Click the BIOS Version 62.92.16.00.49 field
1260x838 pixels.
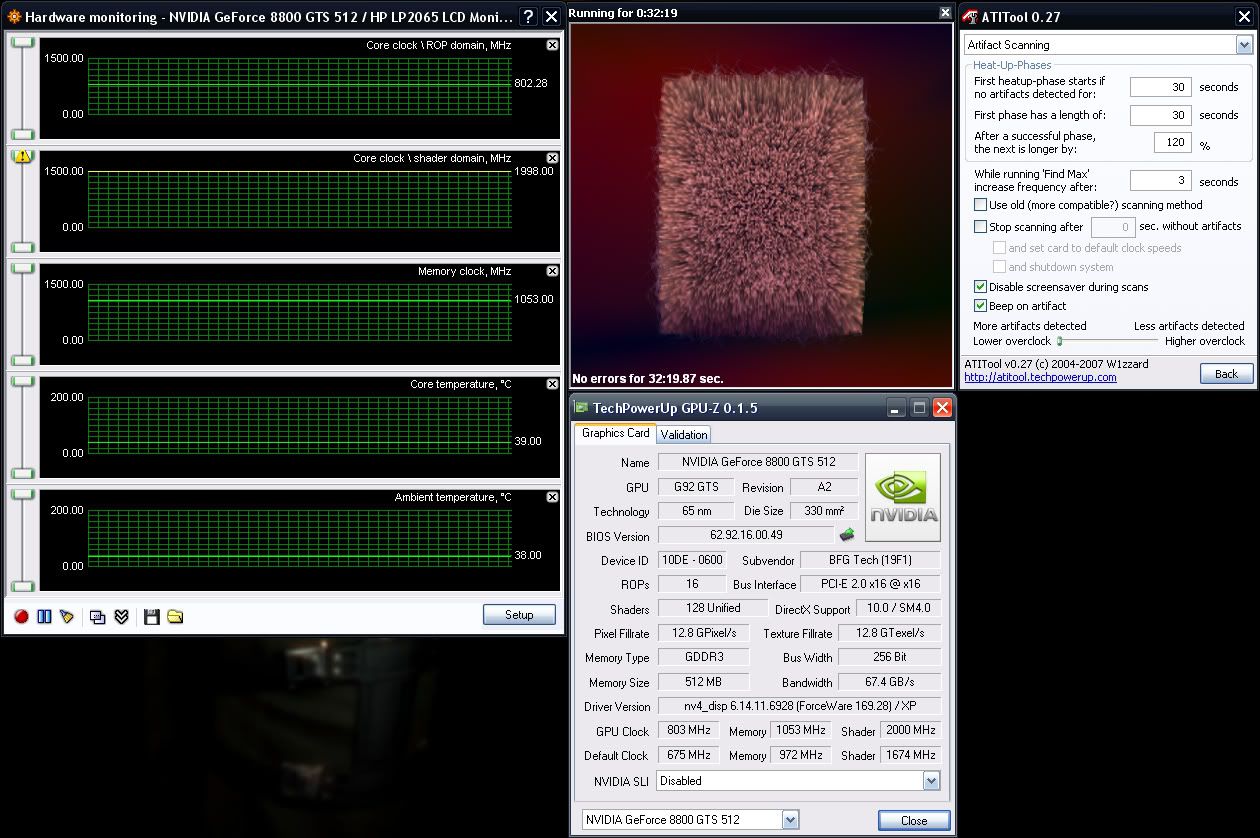745,536
